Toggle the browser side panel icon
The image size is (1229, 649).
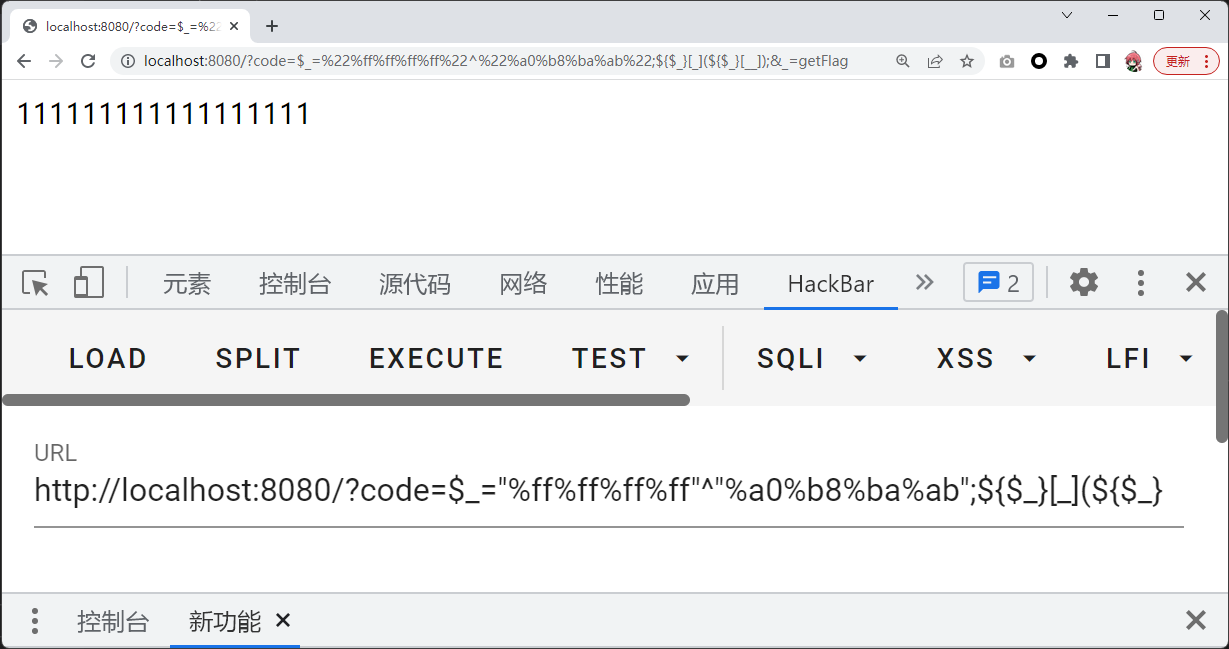[1103, 61]
